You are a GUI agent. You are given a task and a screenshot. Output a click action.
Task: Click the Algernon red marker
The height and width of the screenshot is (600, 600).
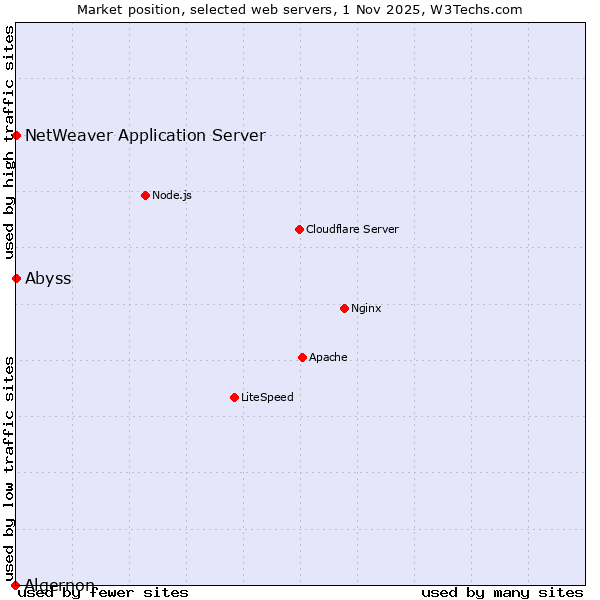coord(16,585)
